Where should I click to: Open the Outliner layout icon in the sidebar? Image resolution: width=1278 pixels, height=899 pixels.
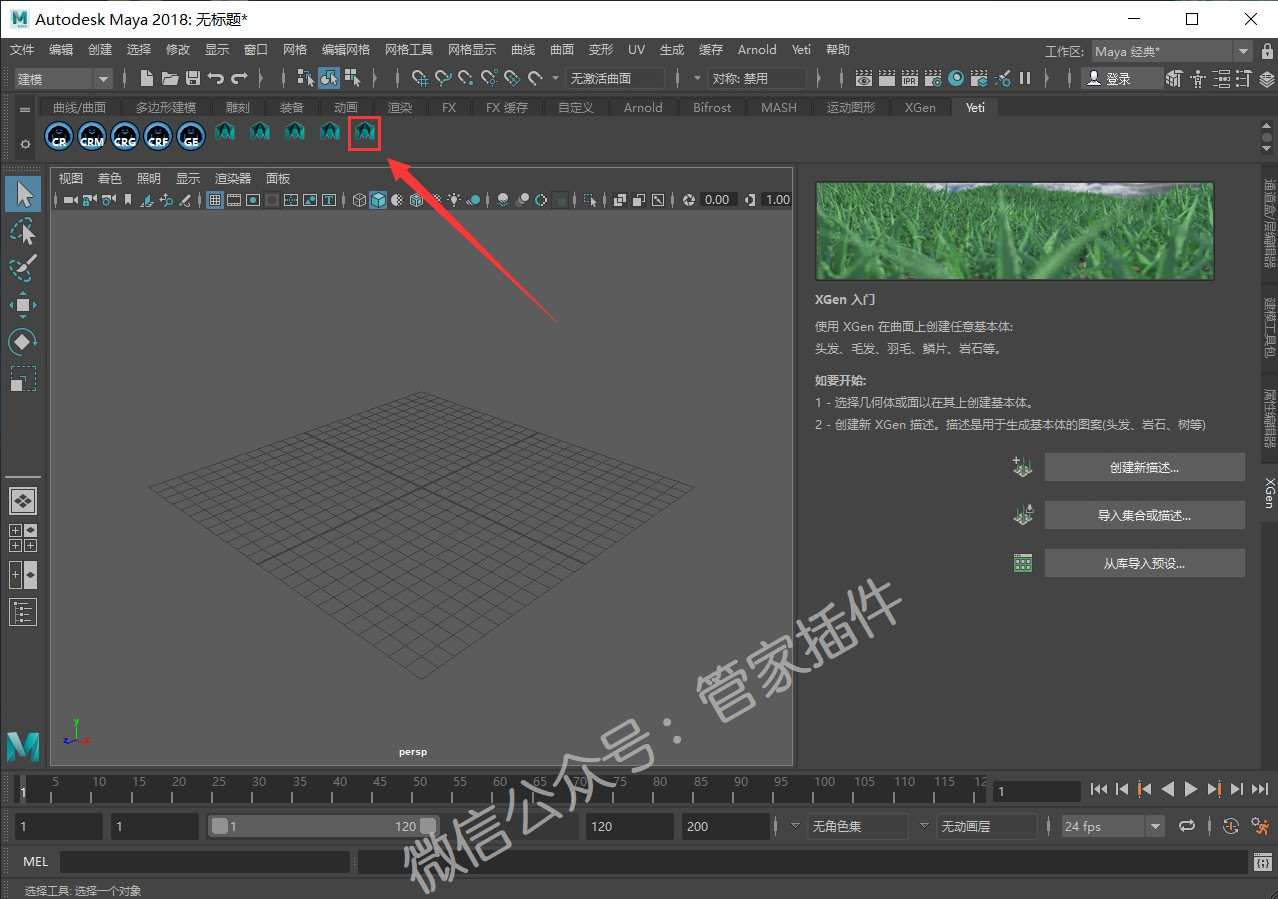point(23,612)
